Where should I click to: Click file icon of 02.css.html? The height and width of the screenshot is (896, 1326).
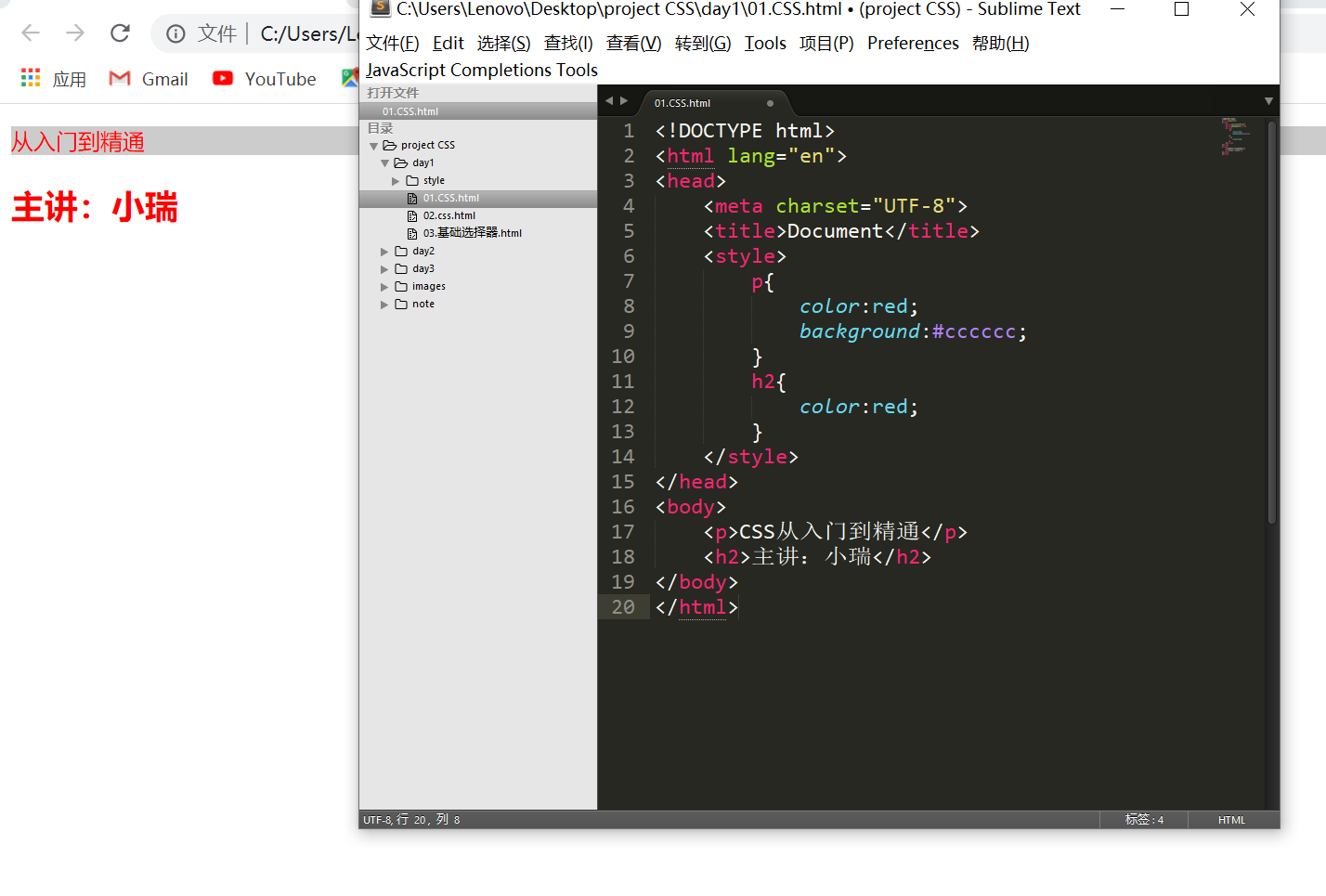point(412,216)
